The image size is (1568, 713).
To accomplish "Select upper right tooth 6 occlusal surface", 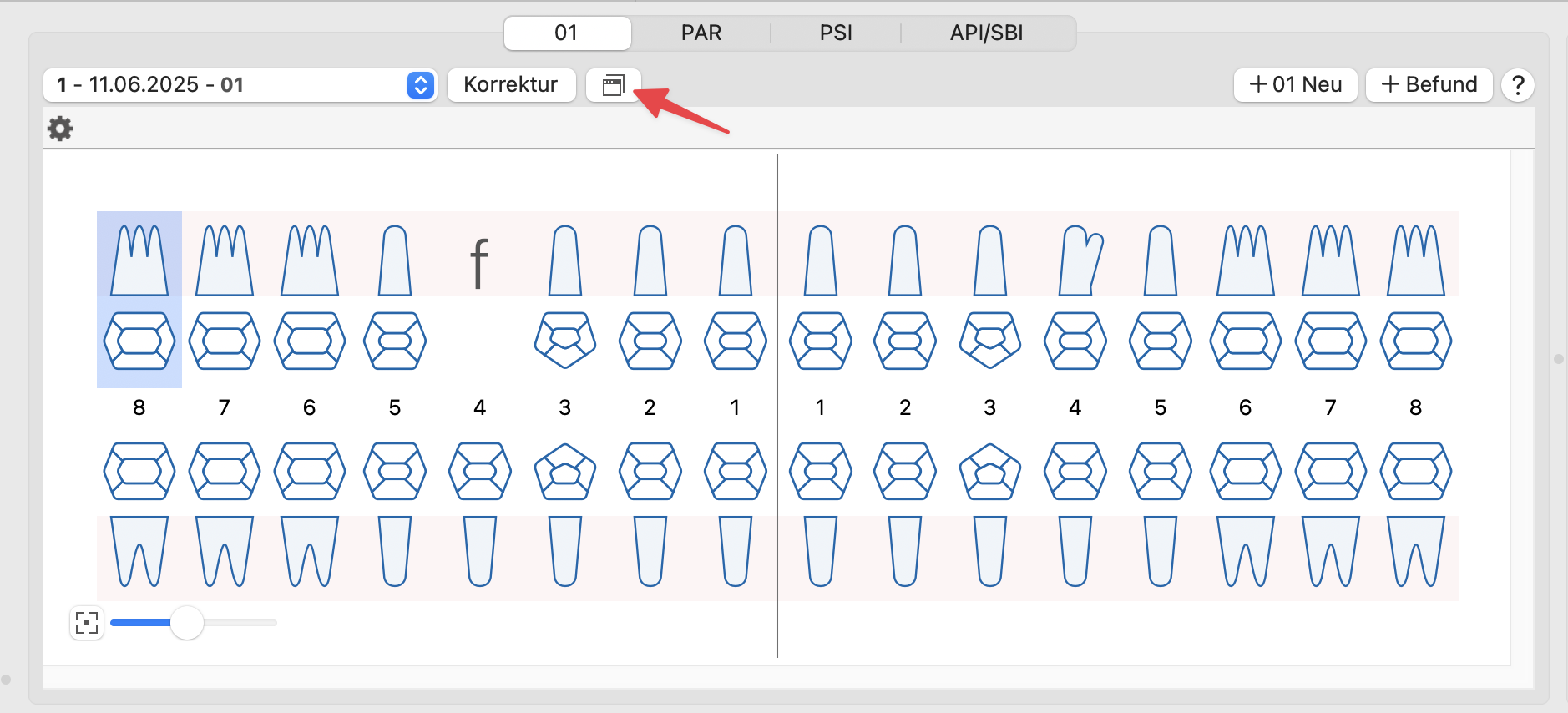I will click(310, 341).
